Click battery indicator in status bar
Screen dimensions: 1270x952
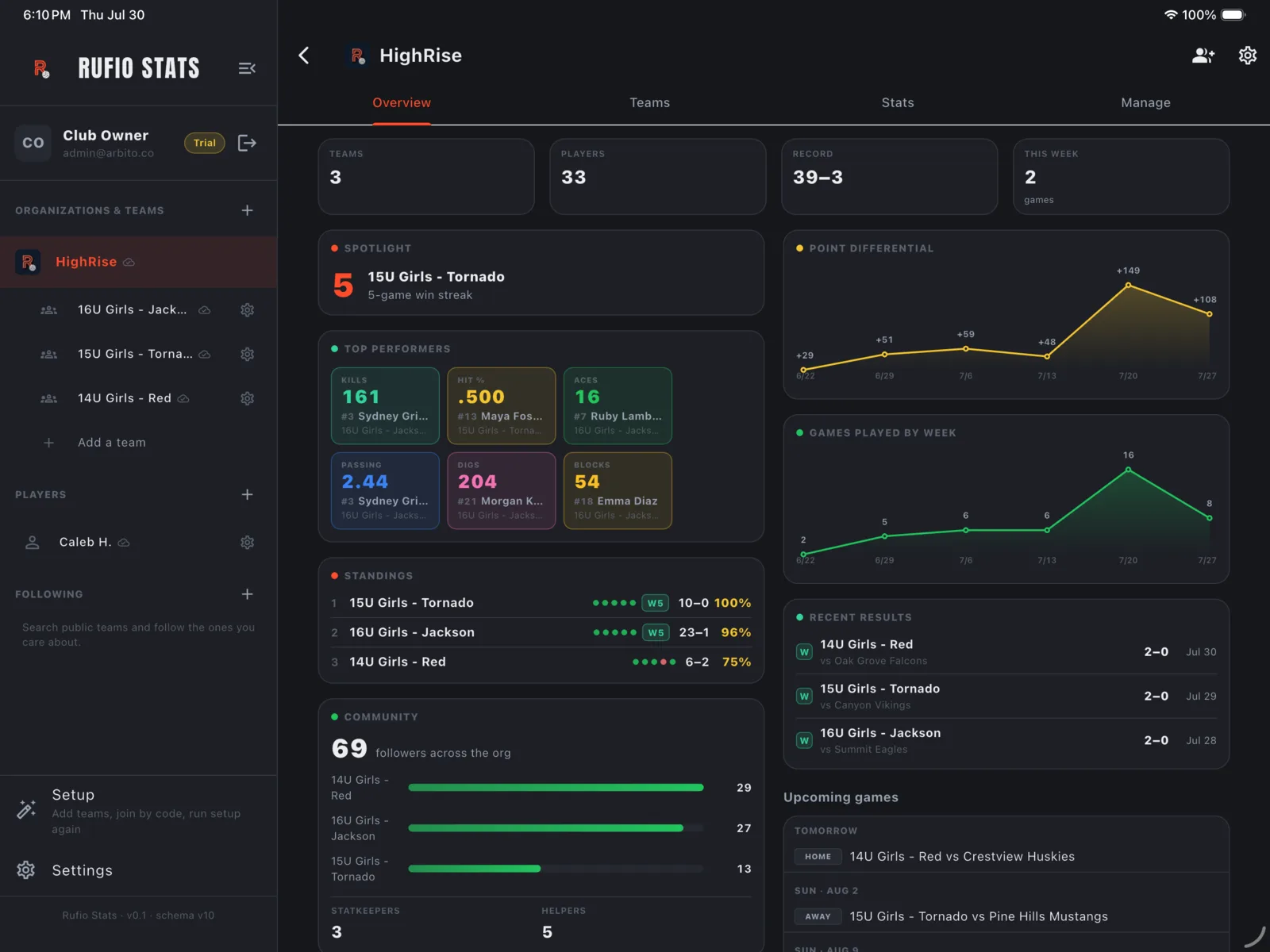1233,15
